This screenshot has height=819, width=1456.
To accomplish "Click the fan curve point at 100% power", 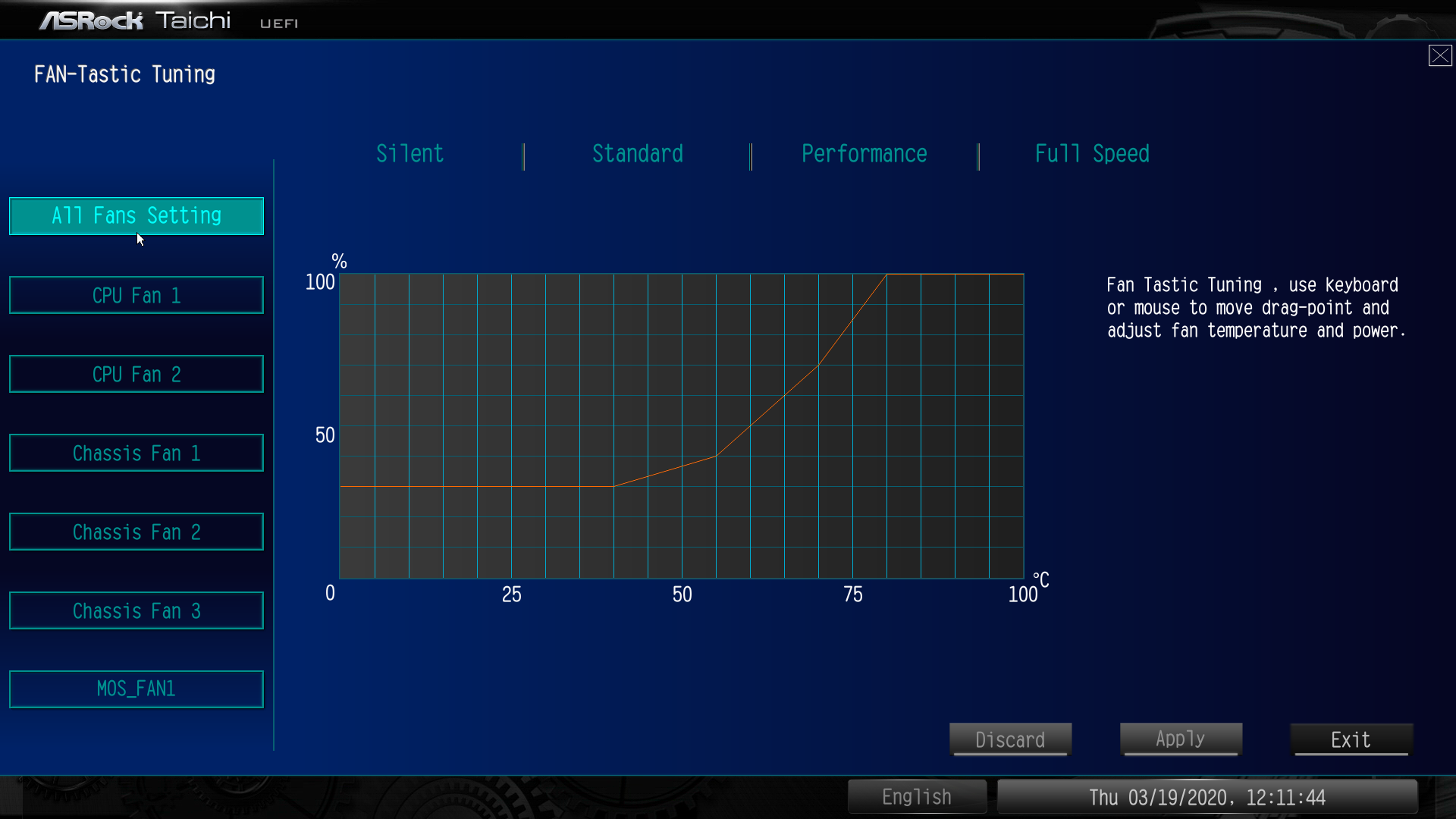I will pos(886,275).
